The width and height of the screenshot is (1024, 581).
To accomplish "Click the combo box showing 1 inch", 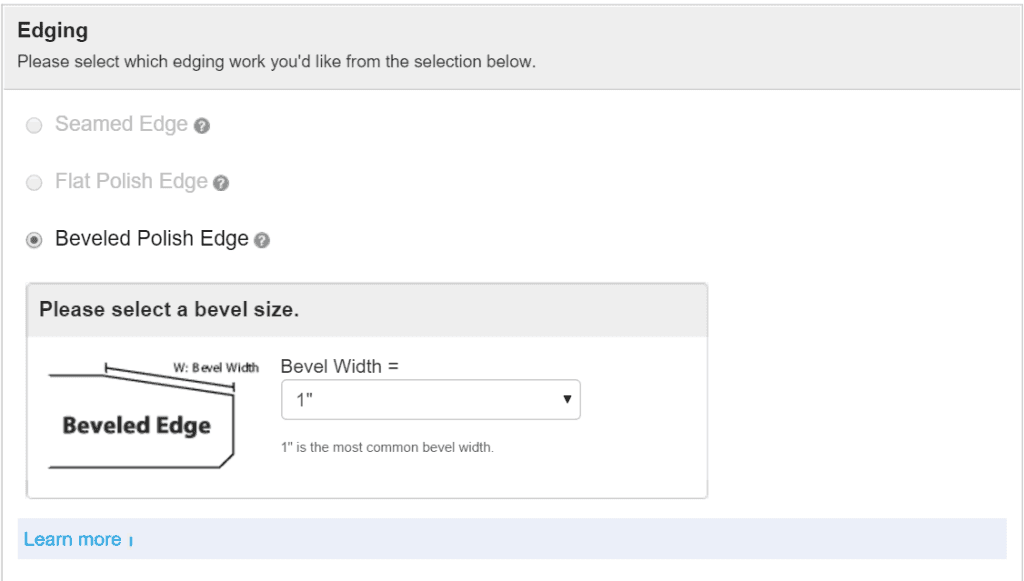I will 430,399.
